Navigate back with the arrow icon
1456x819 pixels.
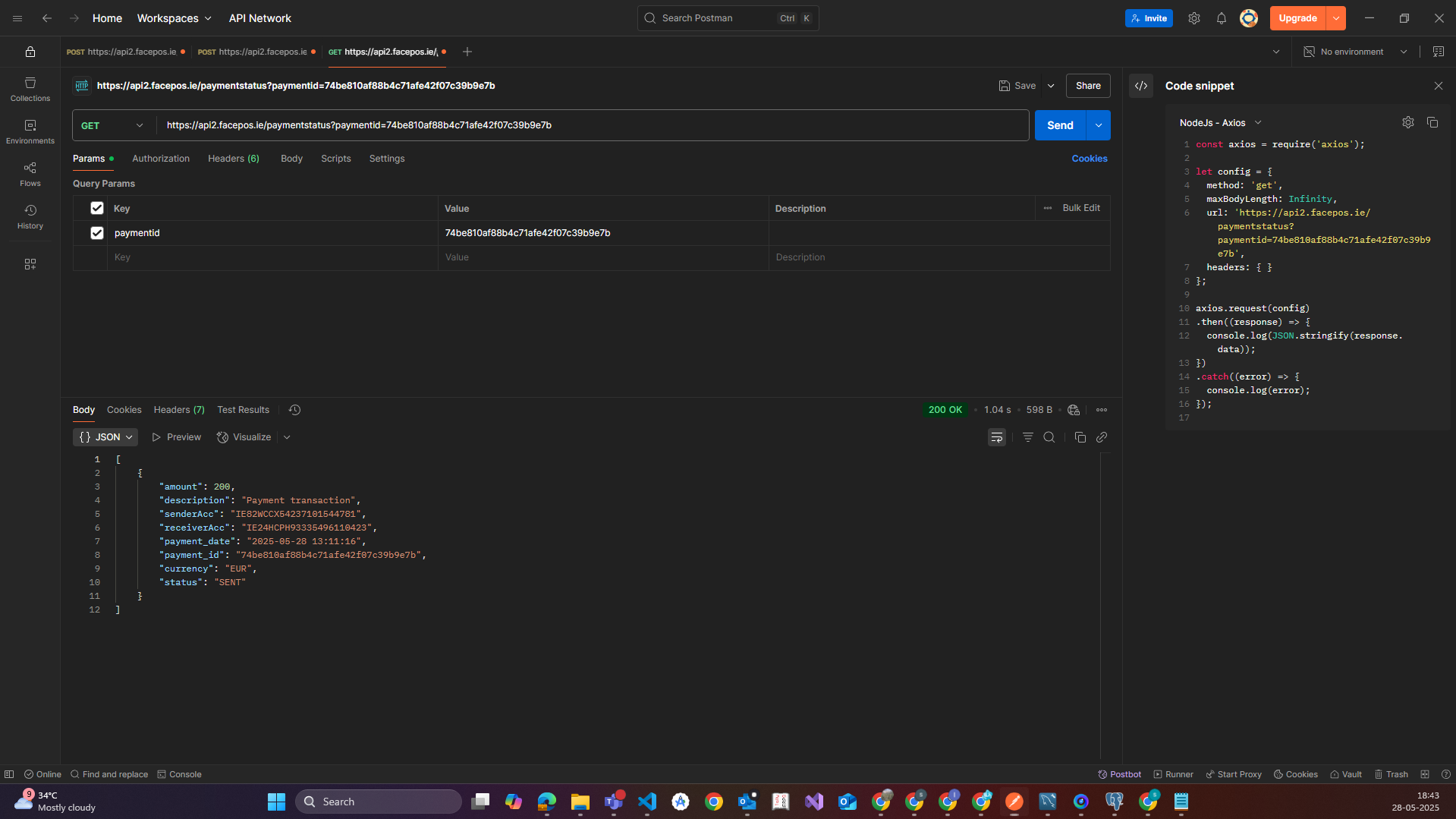(47, 18)
